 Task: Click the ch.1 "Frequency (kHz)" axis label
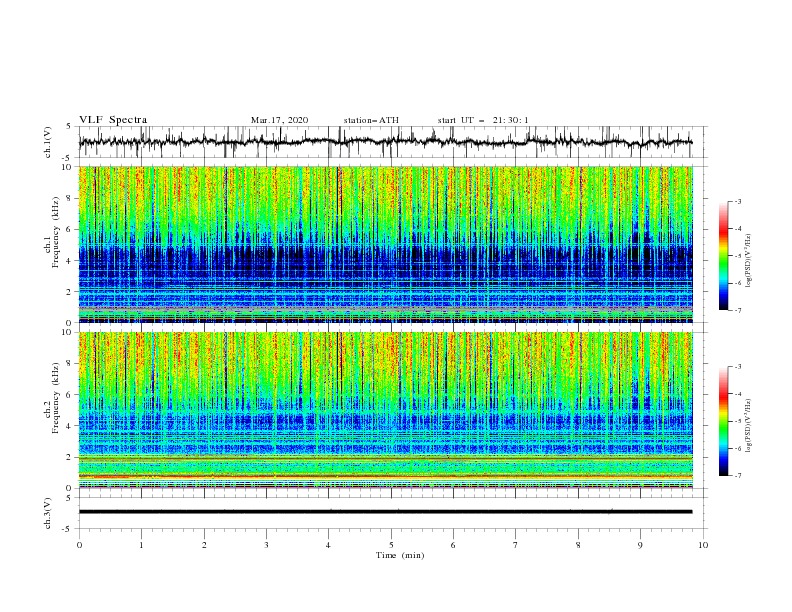(56, 230)
